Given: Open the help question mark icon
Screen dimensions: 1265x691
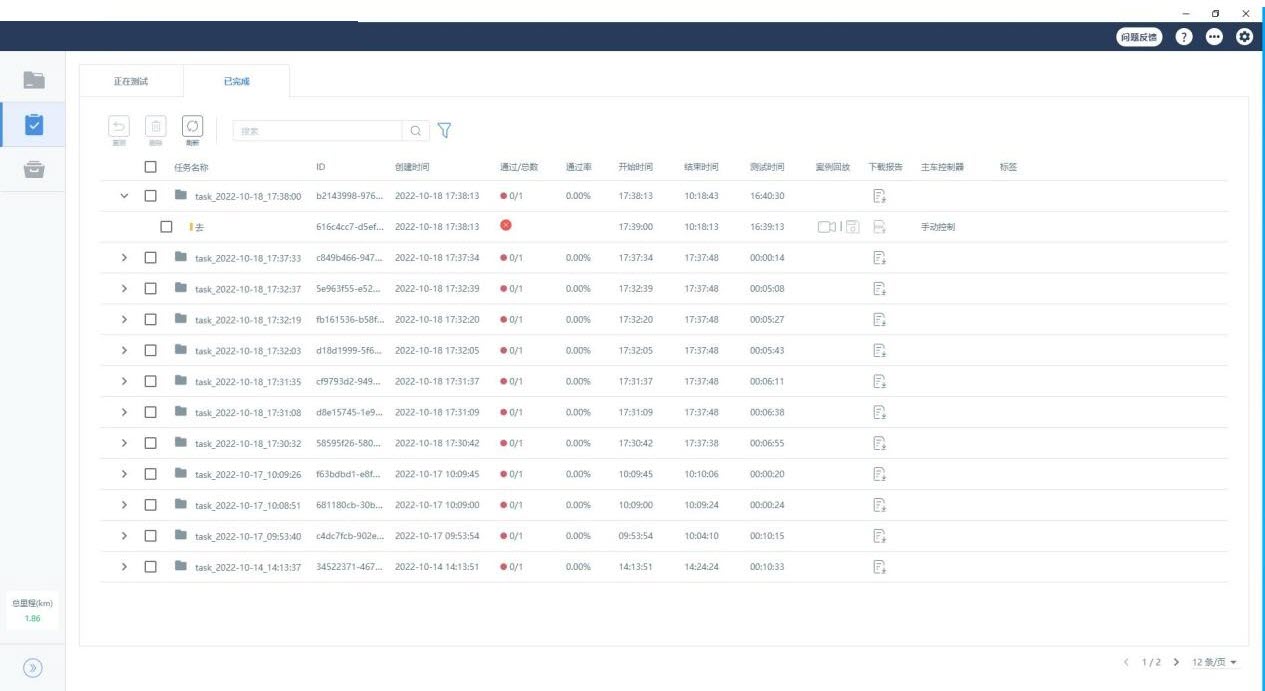Looking at the screenshot, I should coord(1184,37).
